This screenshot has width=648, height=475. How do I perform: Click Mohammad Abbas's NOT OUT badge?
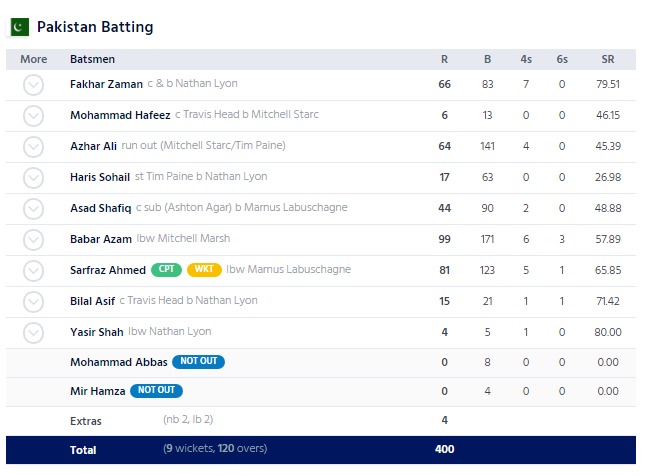[x=198, y=362]
